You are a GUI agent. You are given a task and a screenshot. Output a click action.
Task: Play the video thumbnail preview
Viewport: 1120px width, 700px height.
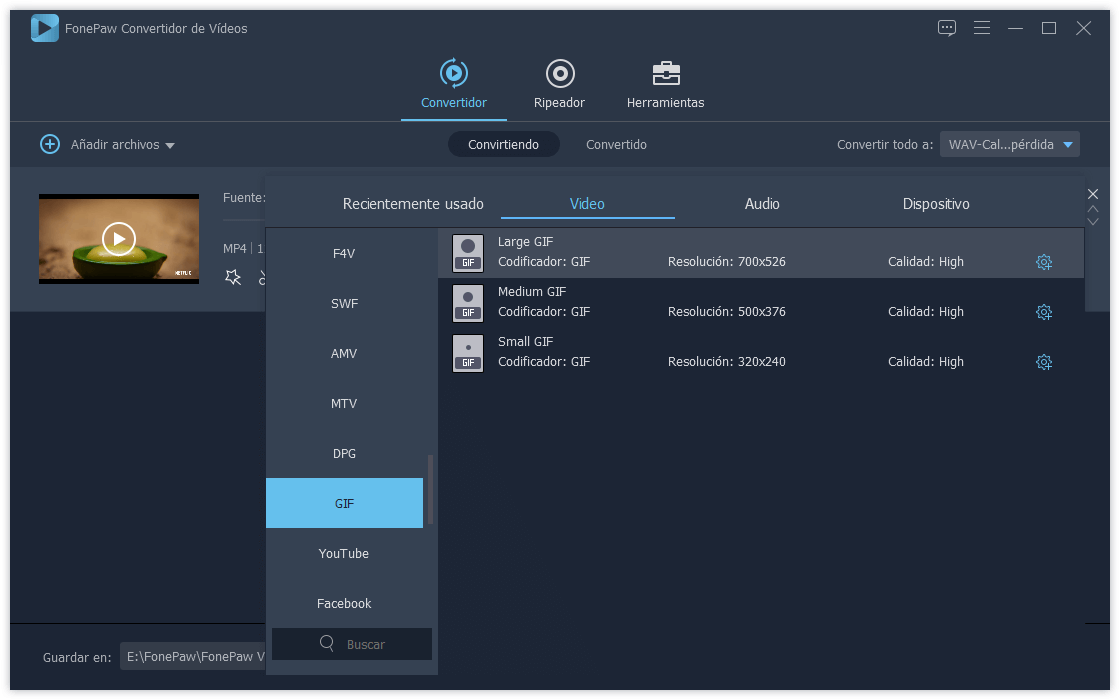[x=119, y=239]
